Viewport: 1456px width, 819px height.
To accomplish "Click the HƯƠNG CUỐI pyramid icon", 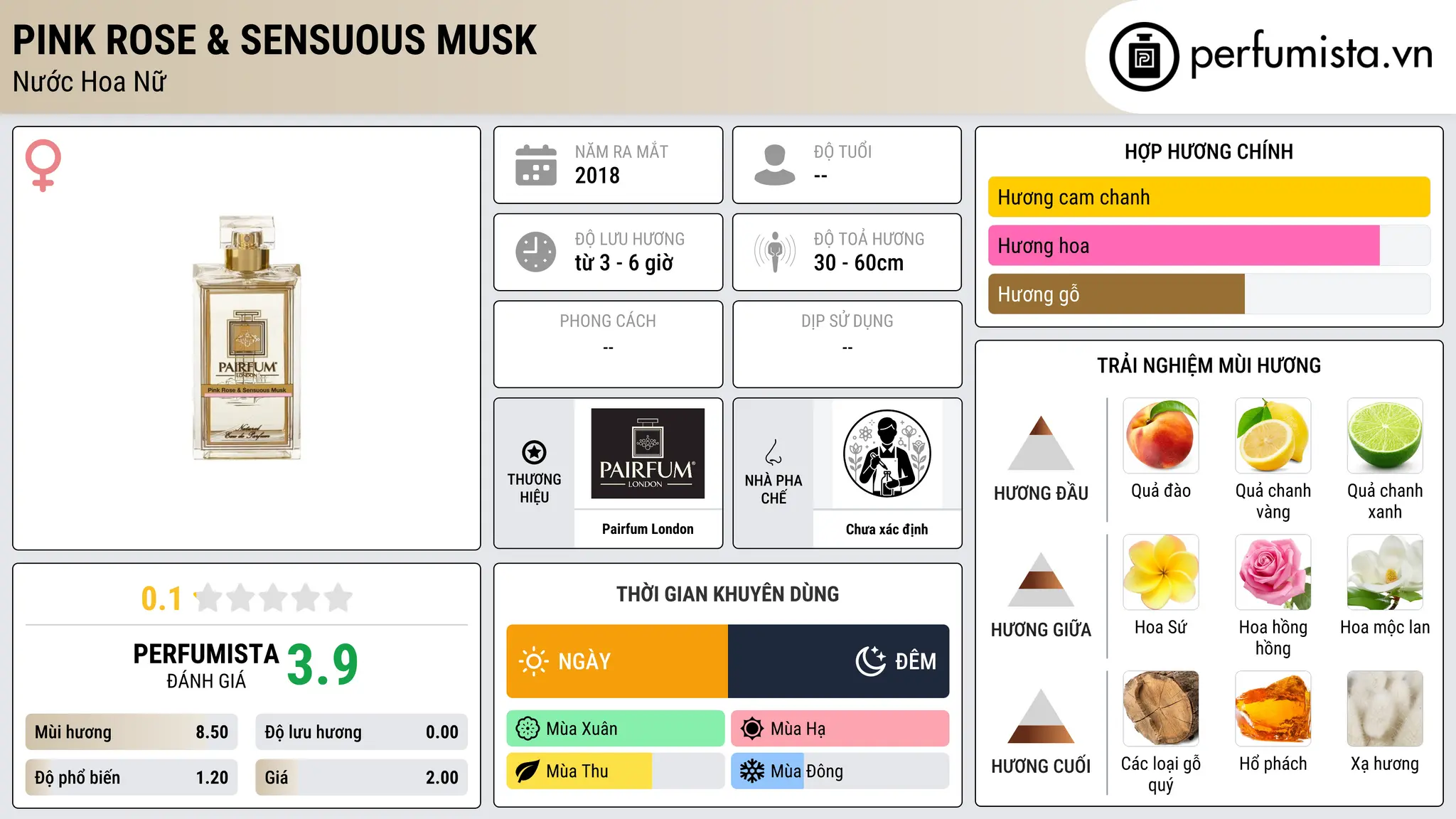I will point(1041,716).
